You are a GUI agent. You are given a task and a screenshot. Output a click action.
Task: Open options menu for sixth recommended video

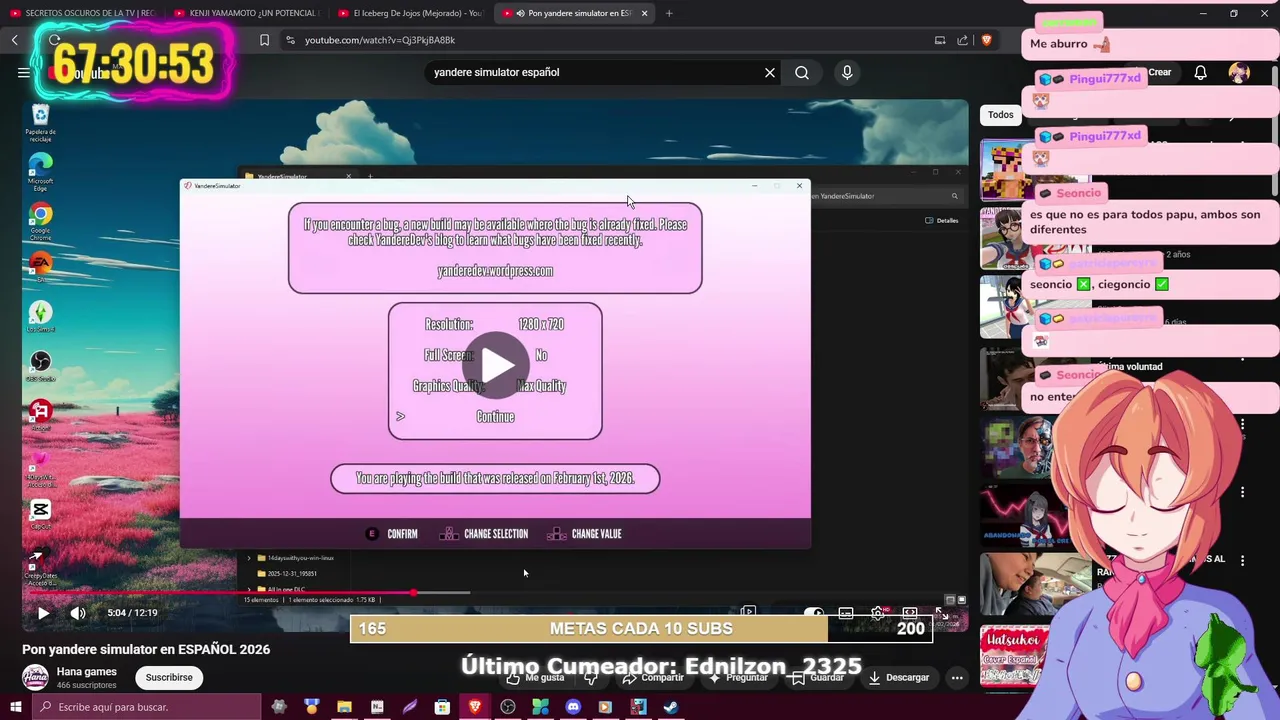tap(1242, 492)
